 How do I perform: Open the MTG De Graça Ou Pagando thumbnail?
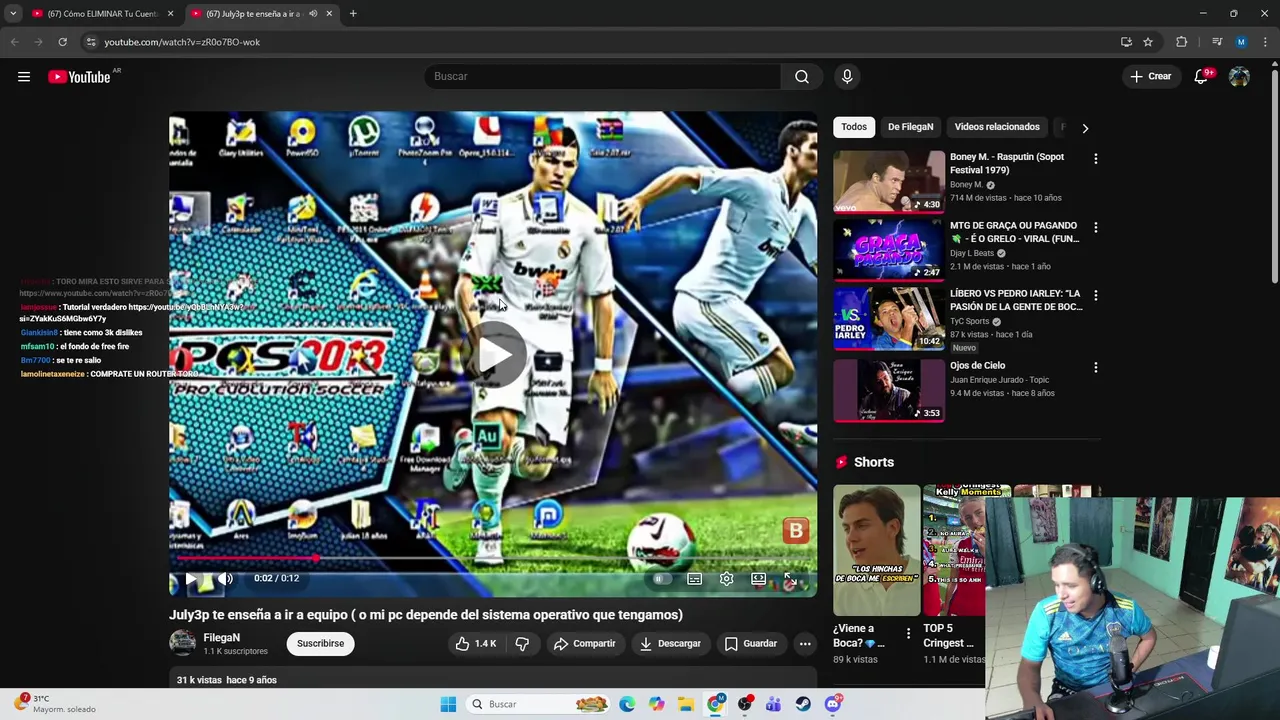click(889, 250)
